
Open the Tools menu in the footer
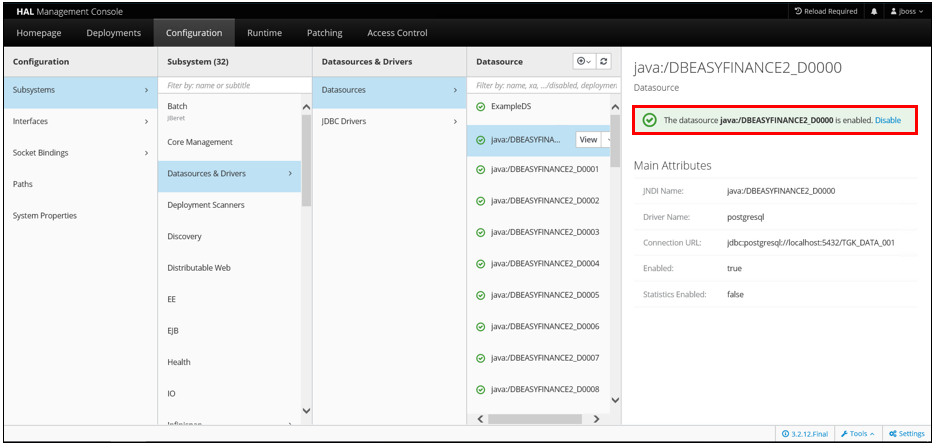pos(857,434)
